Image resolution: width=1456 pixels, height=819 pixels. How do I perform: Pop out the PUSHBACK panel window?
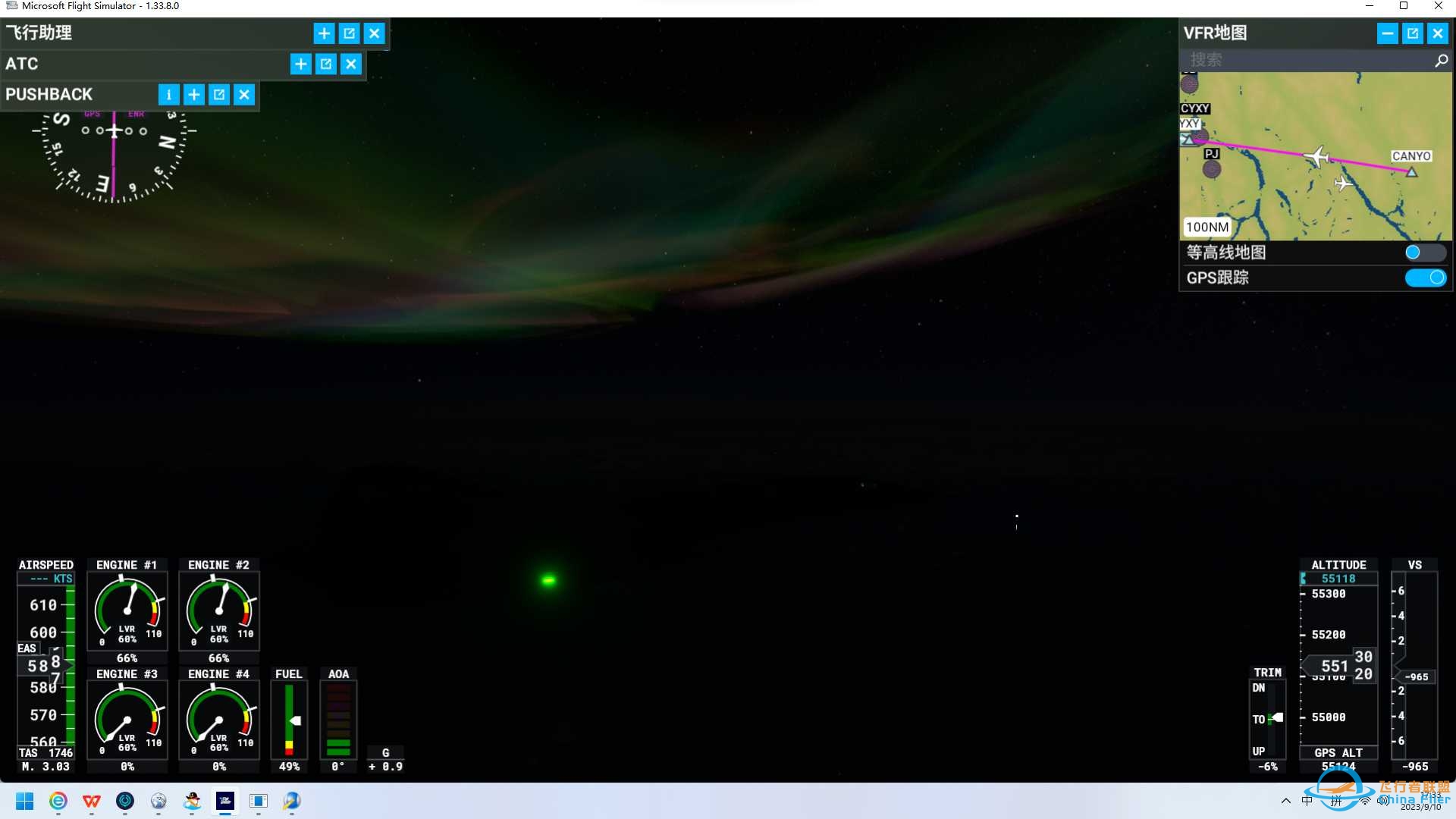(x=219, y=95)
